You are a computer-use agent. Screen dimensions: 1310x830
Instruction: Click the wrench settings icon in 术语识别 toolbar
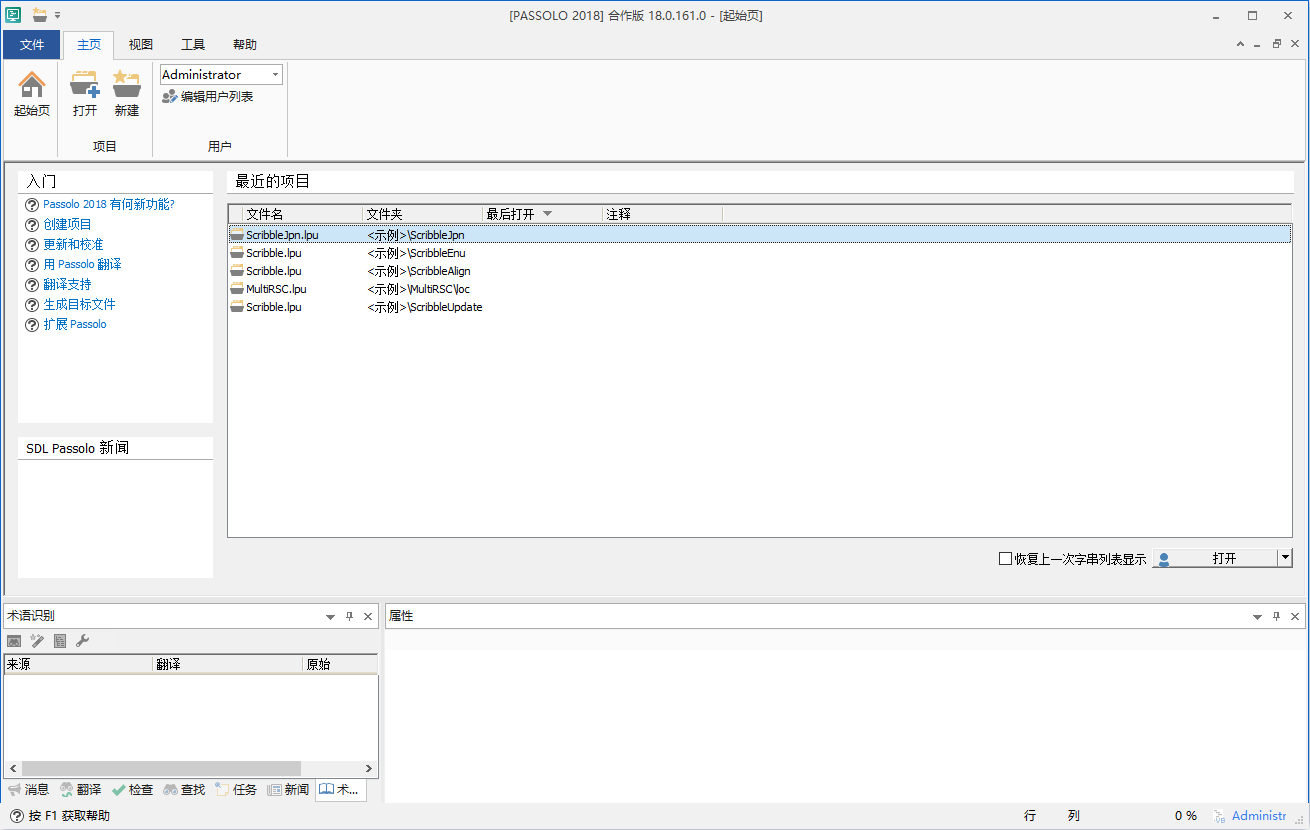[83, 641]
